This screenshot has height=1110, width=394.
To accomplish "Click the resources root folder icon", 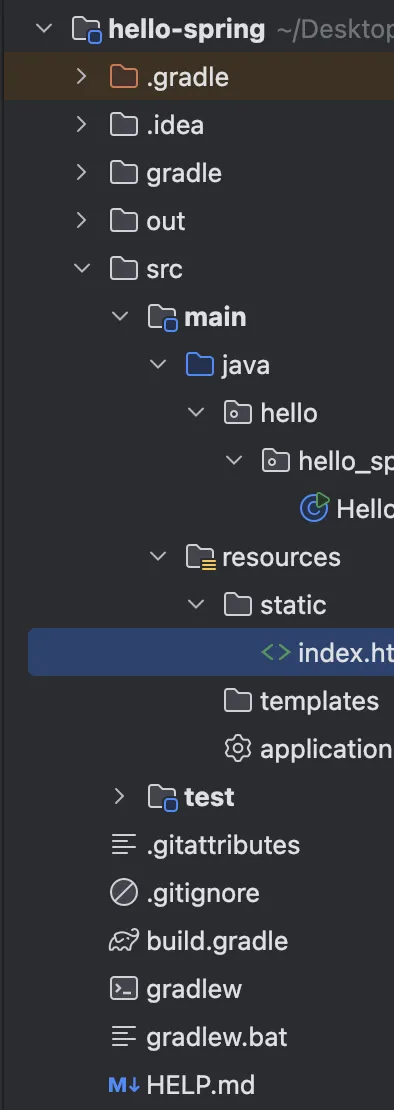I will click(201, 557).
